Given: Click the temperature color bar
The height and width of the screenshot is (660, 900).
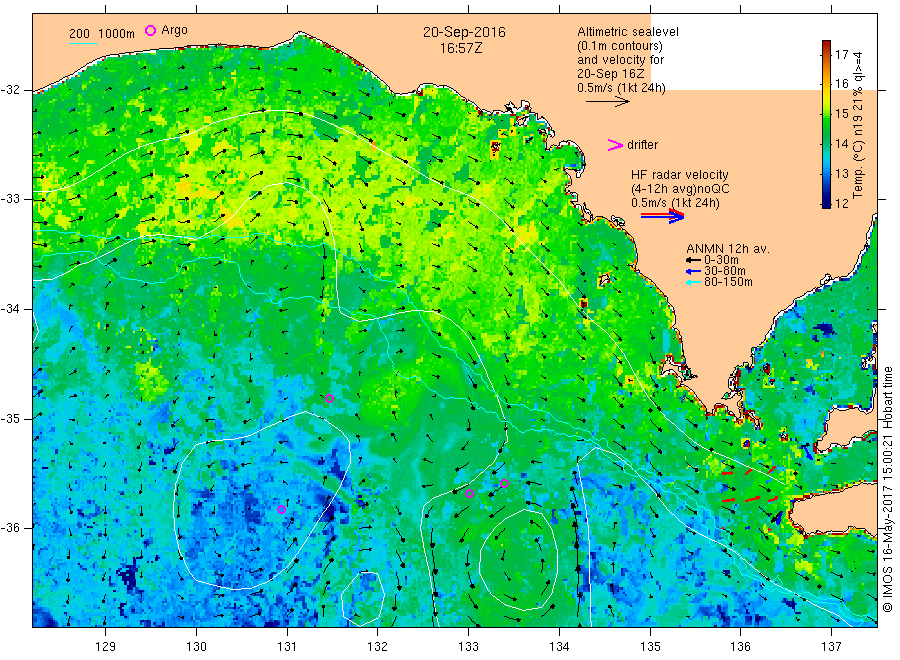Looking at the screenshot, I should [x=826, y=123].
